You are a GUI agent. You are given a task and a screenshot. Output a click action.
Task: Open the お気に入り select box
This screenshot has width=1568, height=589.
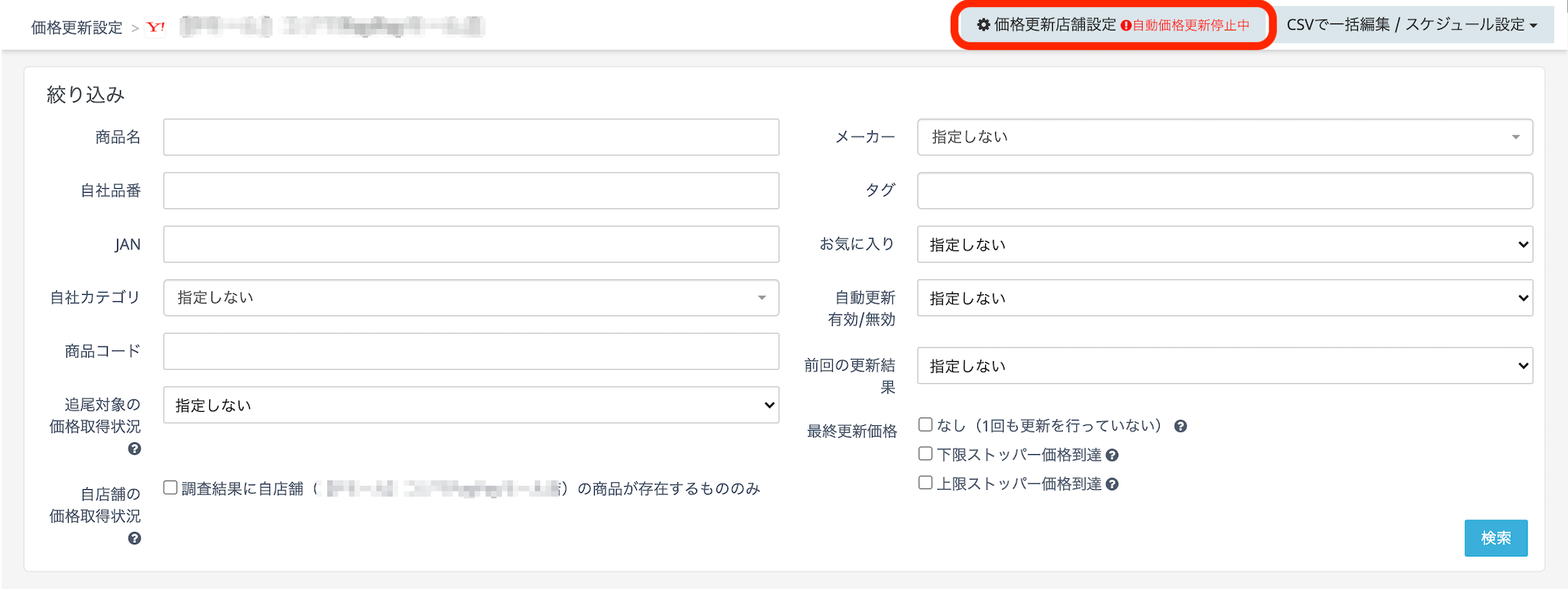(1224, 245)
